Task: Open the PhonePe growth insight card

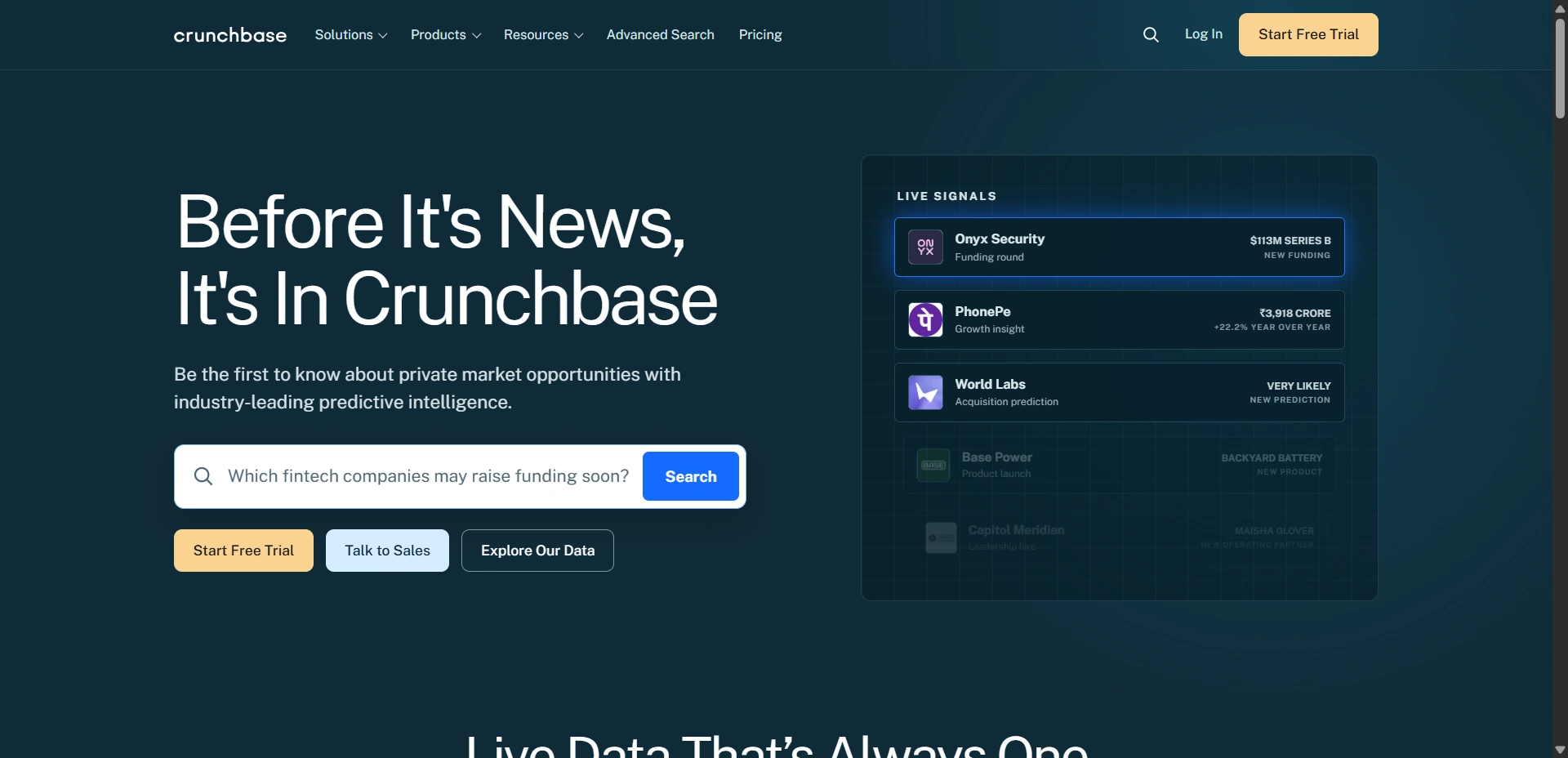Action: tap(1119, 319)
